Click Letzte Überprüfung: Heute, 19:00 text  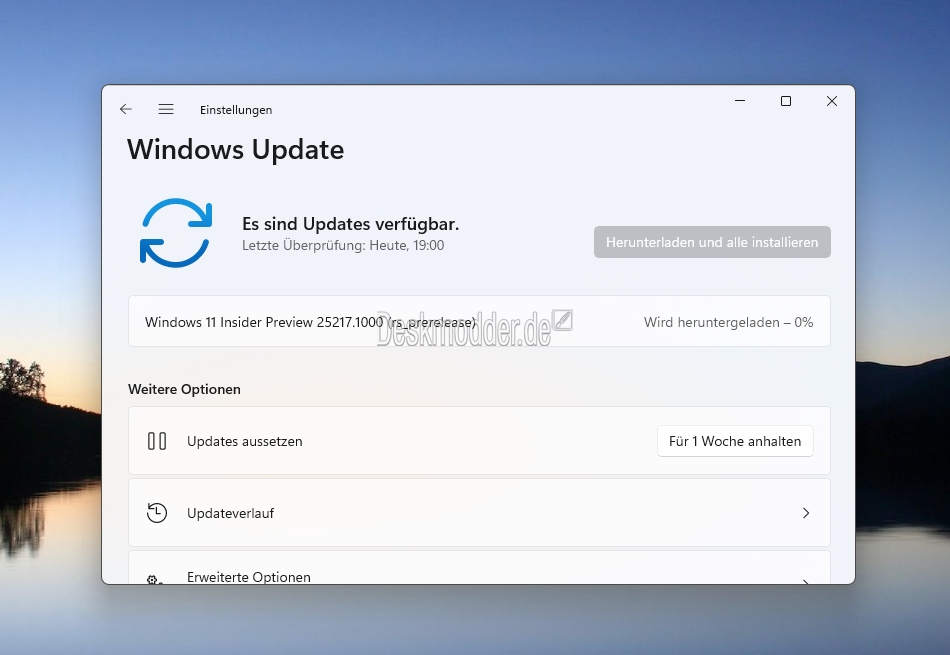click(343, 245)
